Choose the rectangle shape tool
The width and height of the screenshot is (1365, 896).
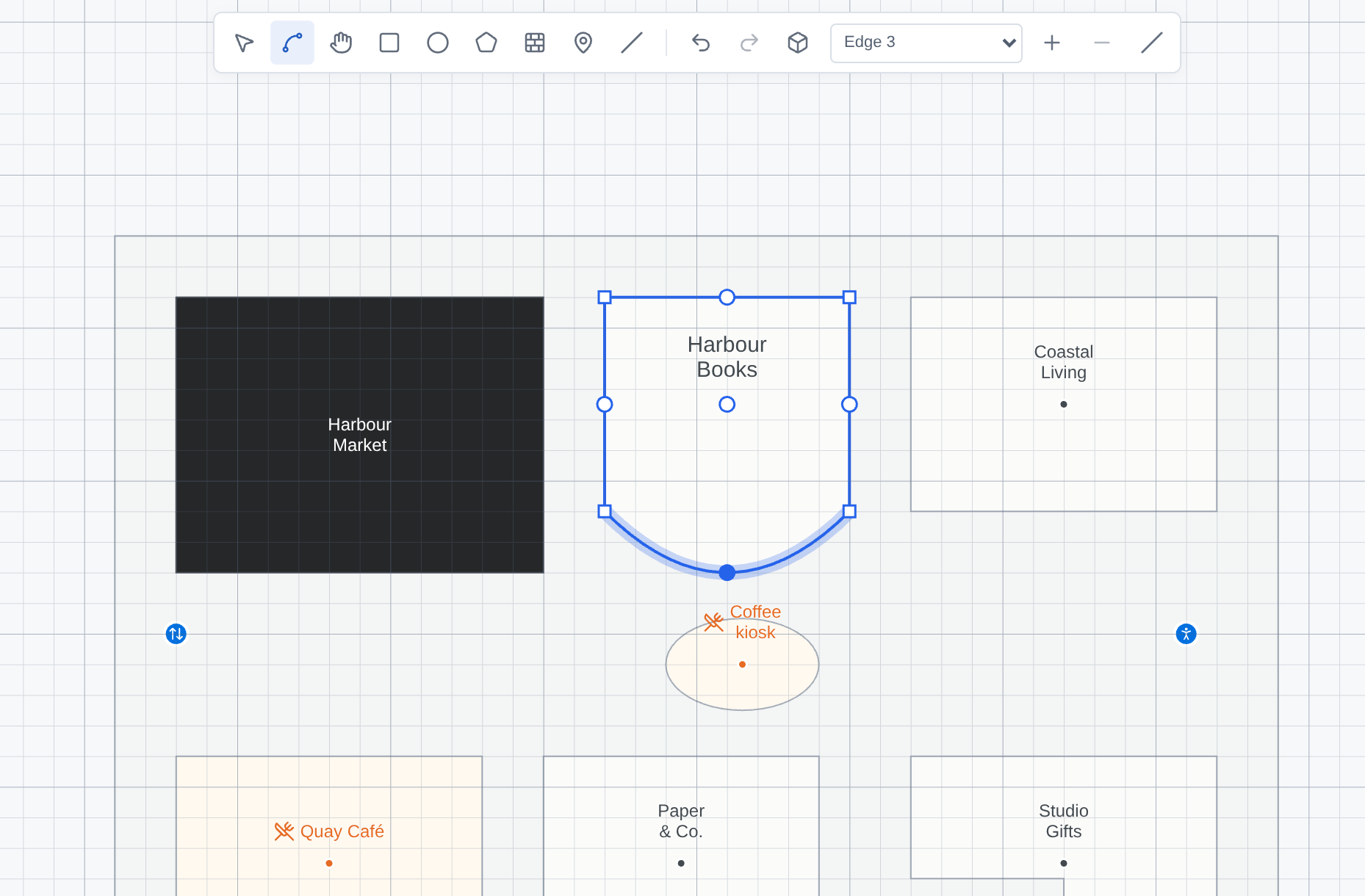click(x=389, y=43)
